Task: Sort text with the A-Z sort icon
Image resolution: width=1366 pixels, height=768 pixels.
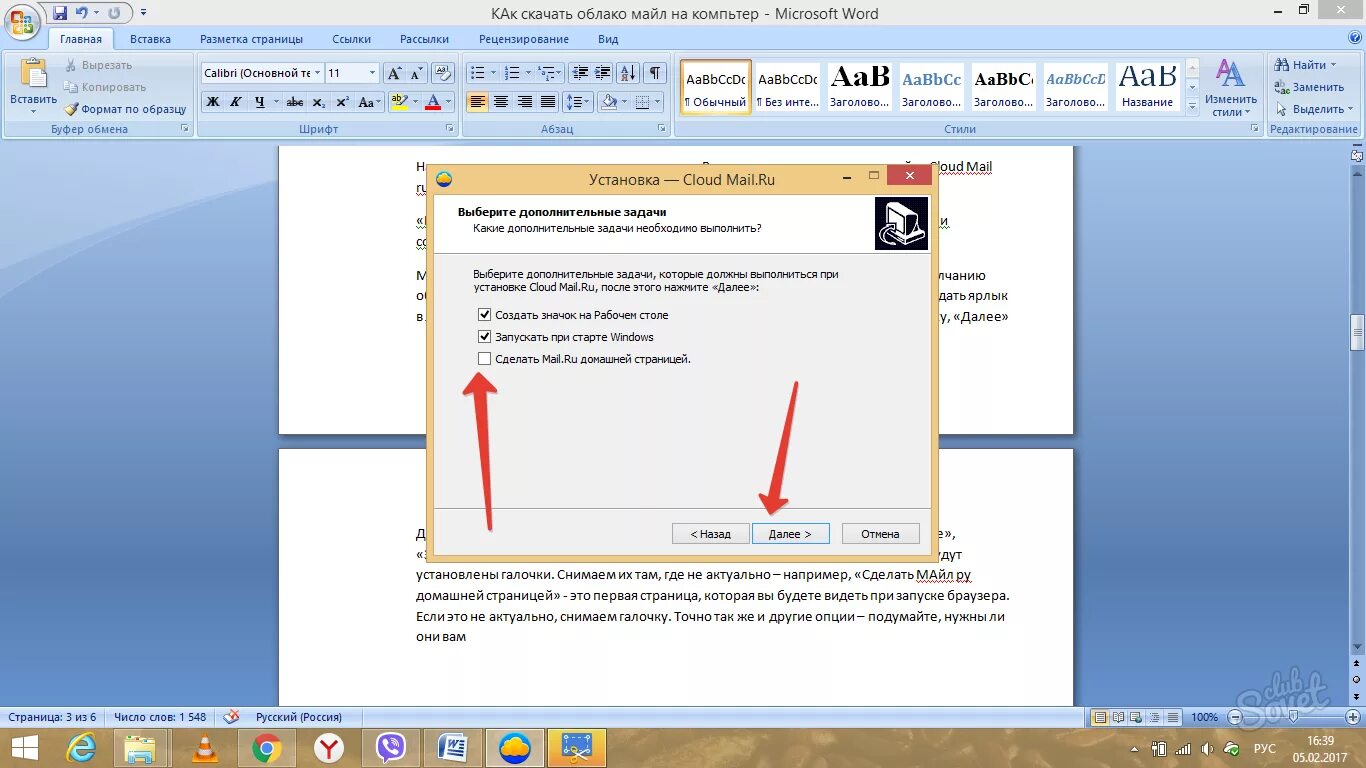Action: pos(628,73)
